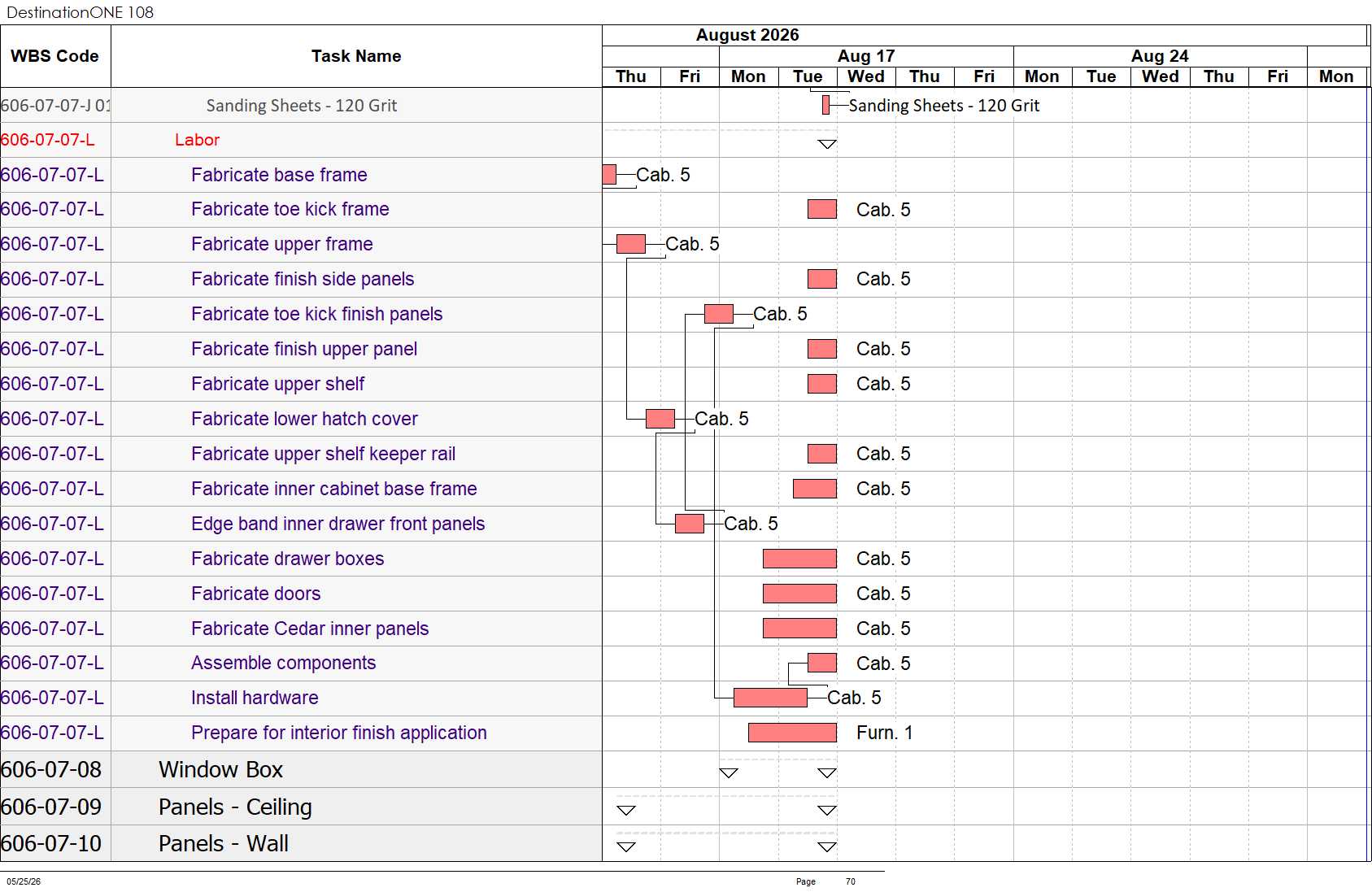Open the Fabricate finish side panels task

303,279
